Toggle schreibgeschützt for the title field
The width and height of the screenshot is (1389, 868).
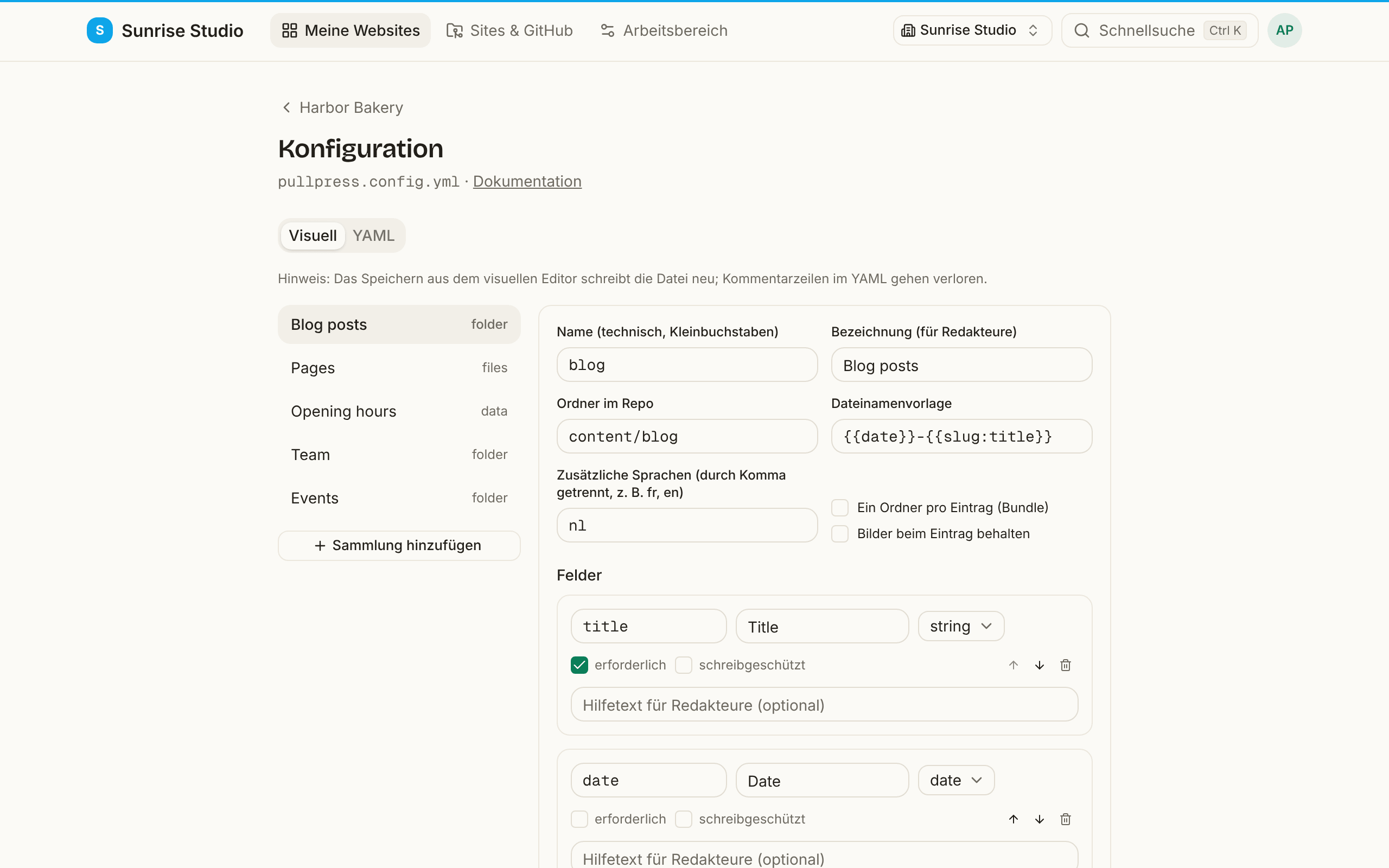pyautogui.click(x=684, y=665)
